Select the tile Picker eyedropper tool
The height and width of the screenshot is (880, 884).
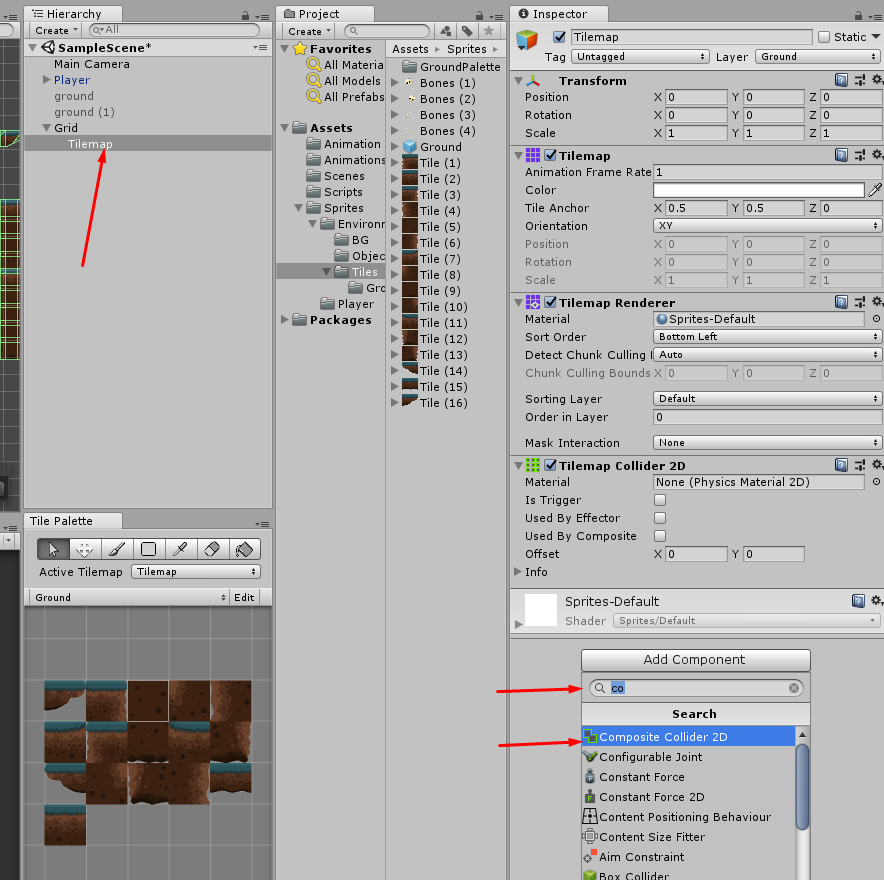pyautogui.click(x=178, y=548)
